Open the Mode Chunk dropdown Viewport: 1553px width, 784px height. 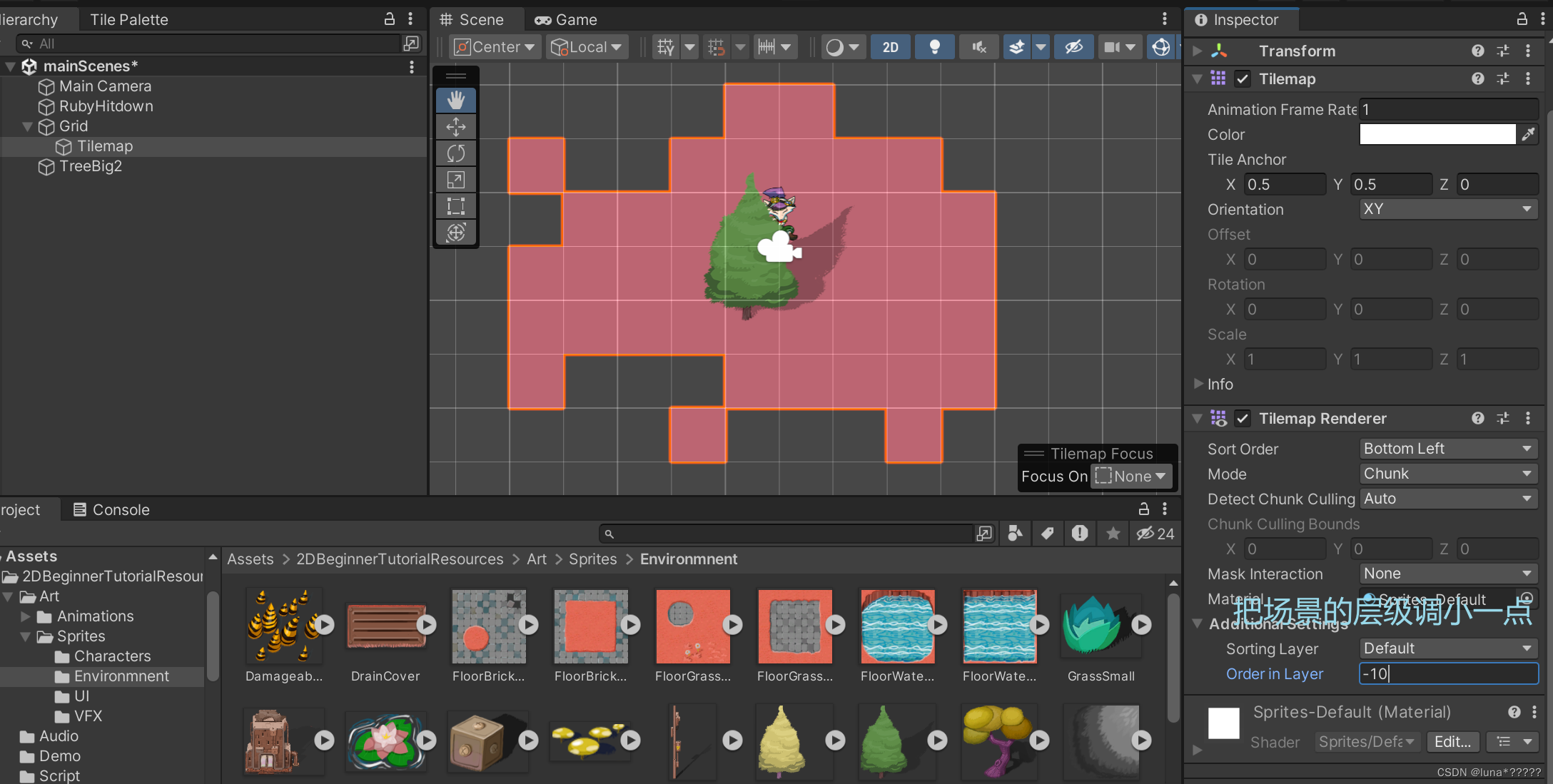coord(1448,474)
